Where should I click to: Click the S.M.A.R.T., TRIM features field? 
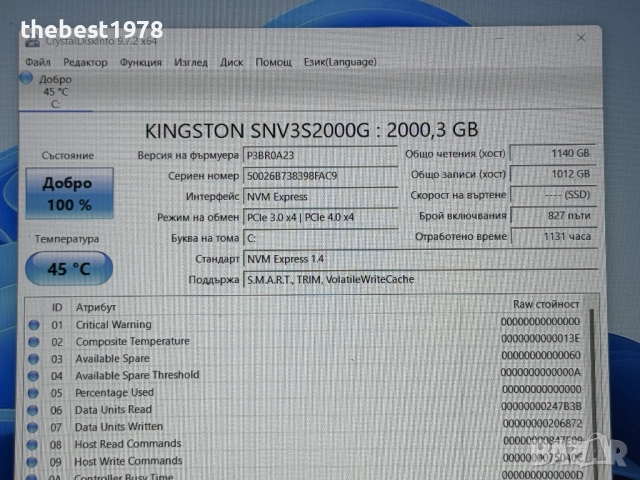pos(420,280)
